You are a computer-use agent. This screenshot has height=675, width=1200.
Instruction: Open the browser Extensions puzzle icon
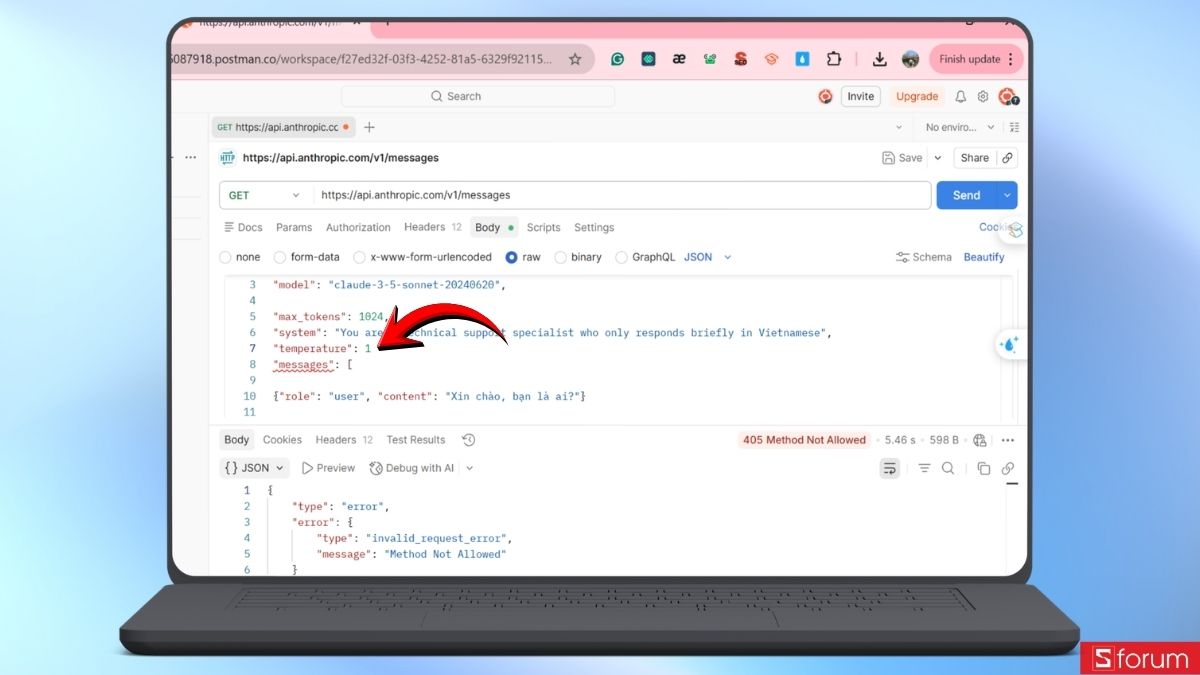point(833,59)
